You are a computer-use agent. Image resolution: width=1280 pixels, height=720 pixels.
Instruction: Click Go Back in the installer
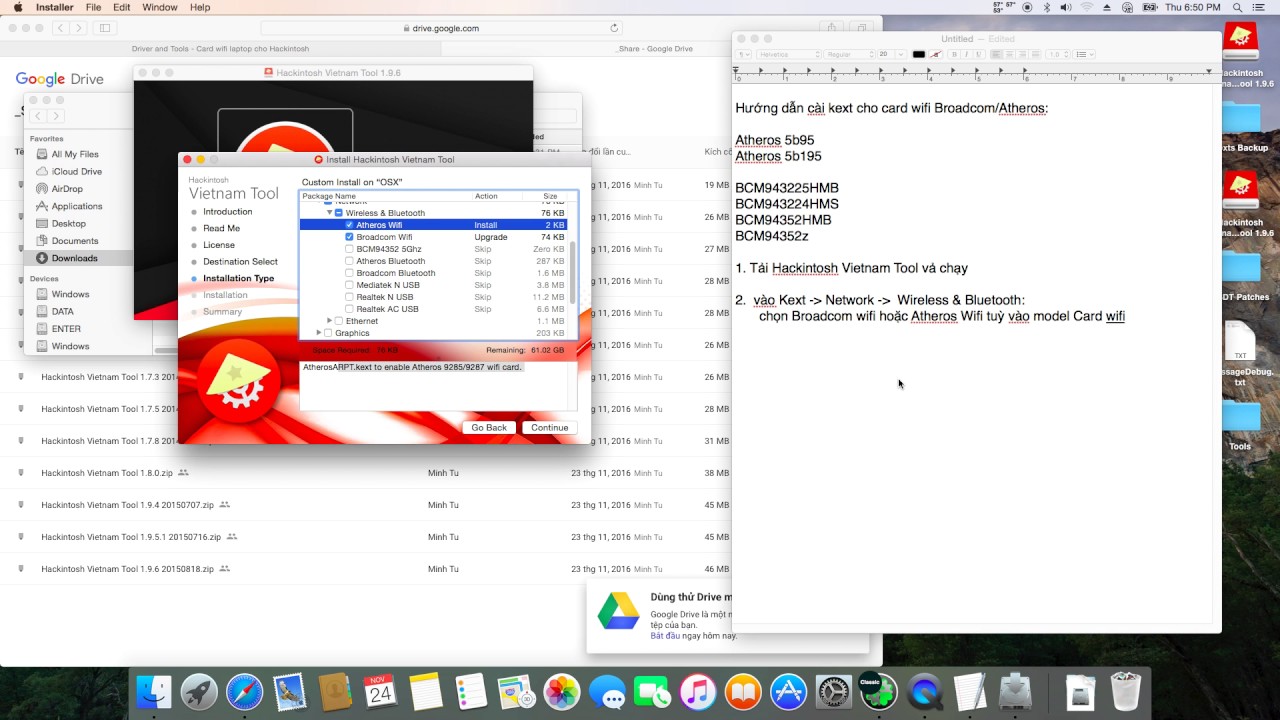click(x=489, y=427)
